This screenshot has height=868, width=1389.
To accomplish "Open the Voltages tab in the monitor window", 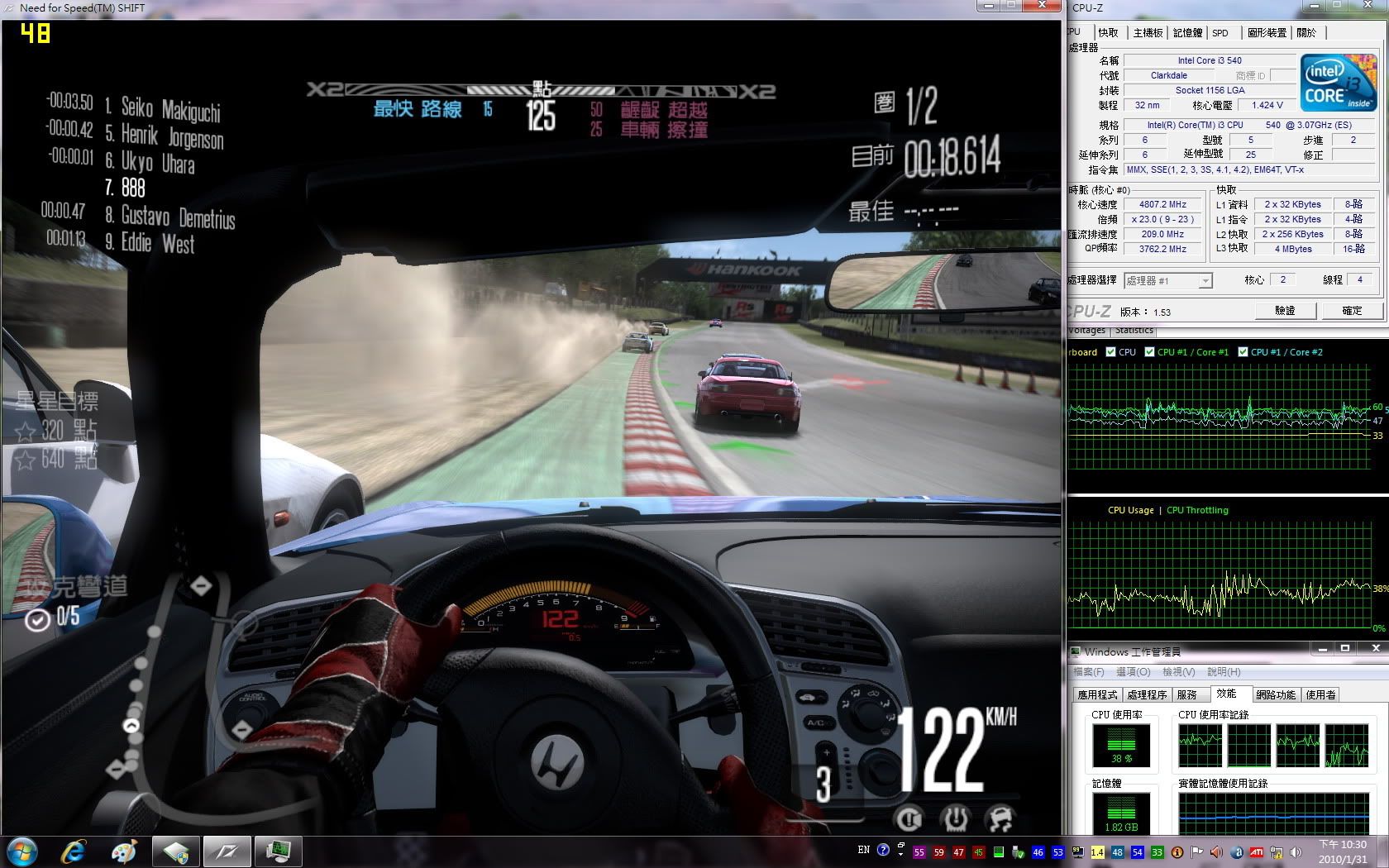I will tap(1087, 330).
